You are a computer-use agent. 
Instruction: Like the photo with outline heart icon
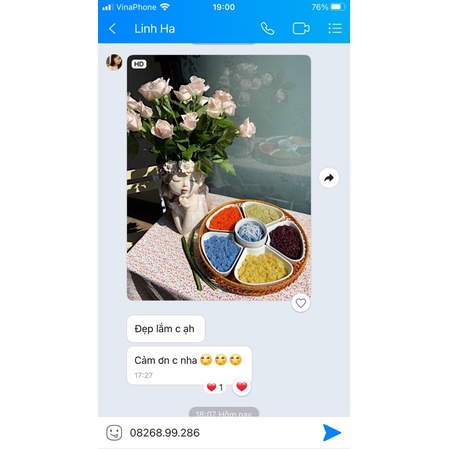point(301,303)
